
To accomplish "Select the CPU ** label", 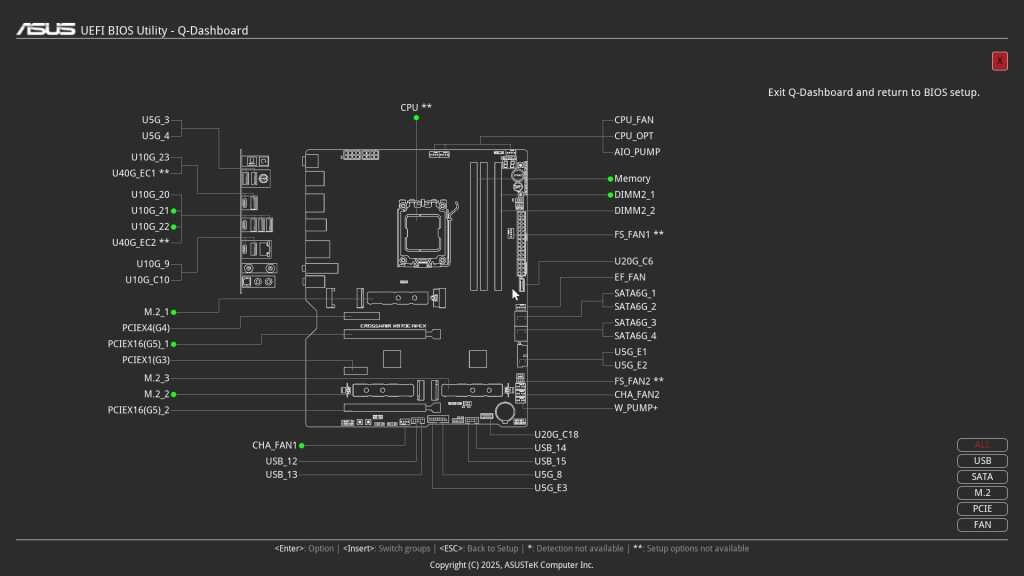I will pos(416,107).
